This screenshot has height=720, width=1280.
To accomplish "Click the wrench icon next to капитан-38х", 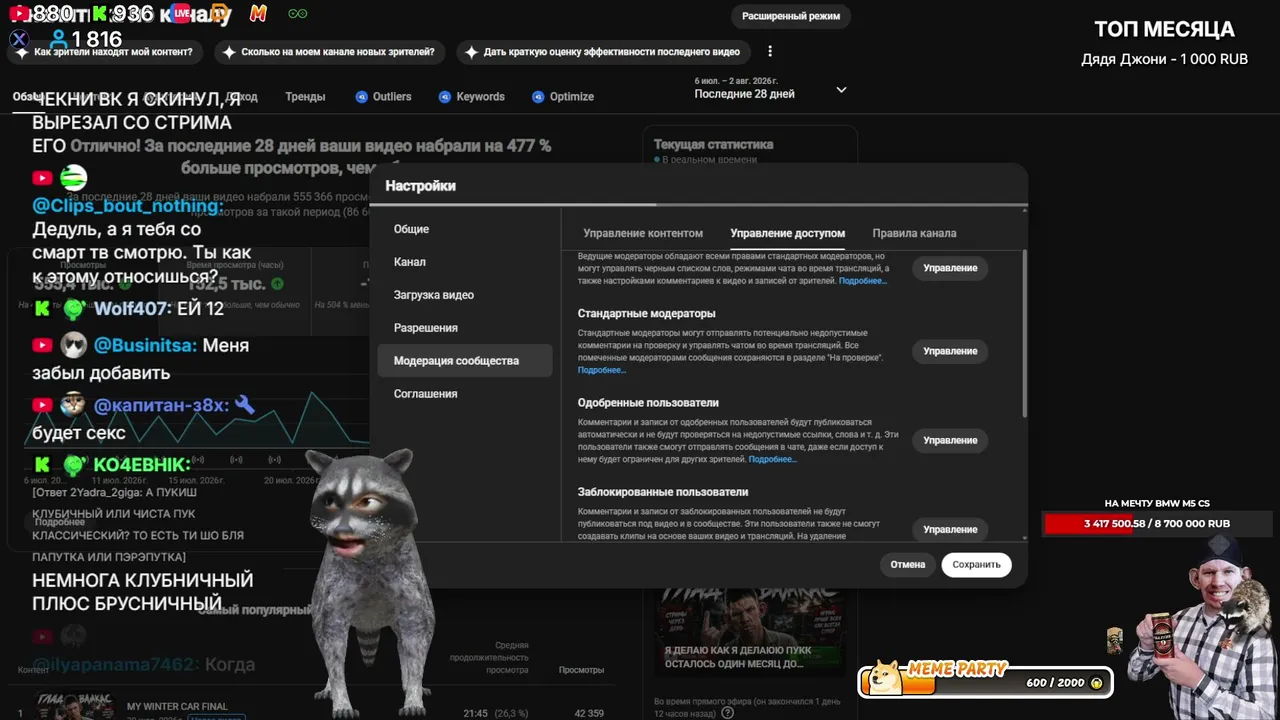I will click(244, 405).
